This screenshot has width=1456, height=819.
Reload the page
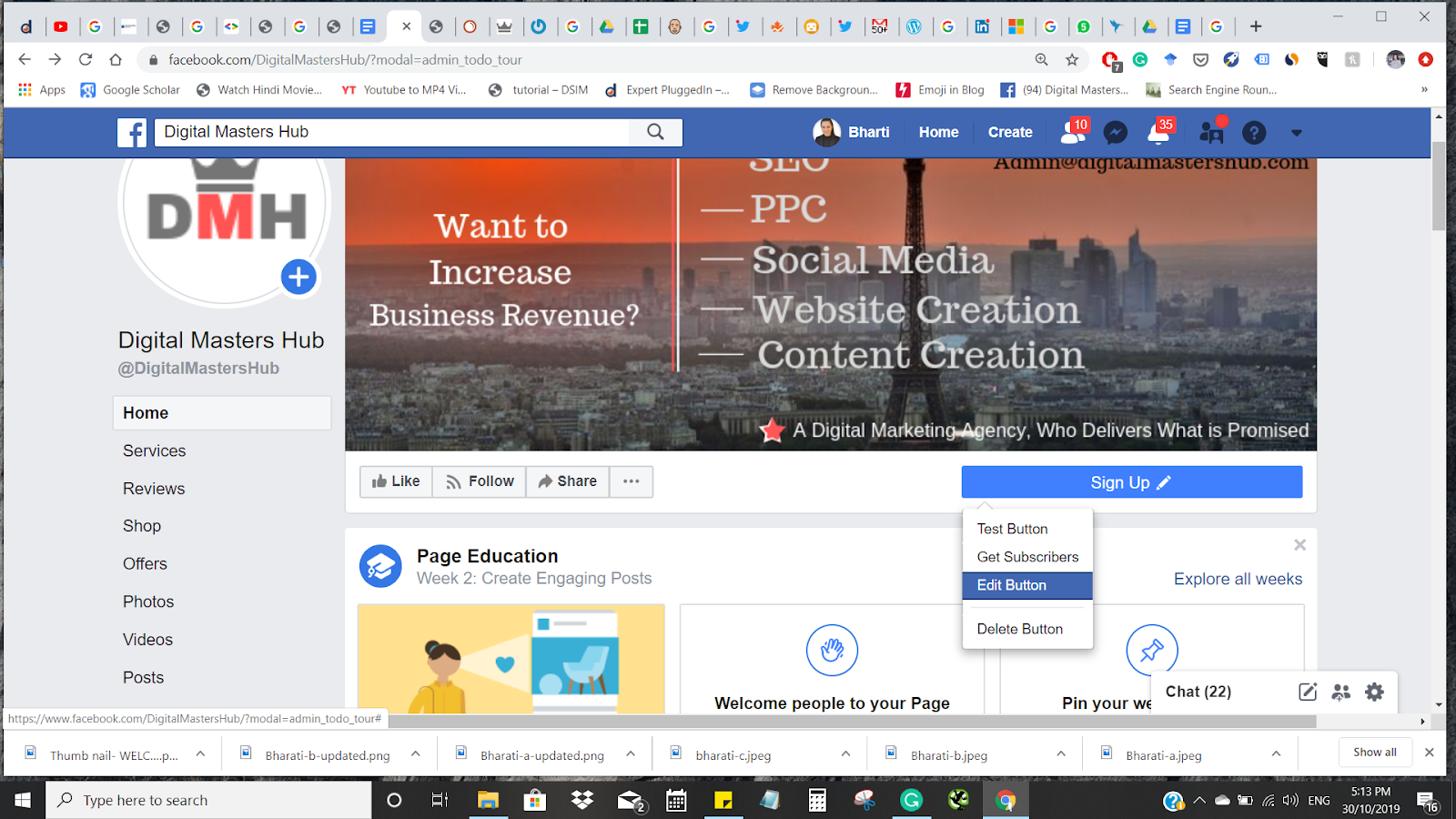[86, 59]
